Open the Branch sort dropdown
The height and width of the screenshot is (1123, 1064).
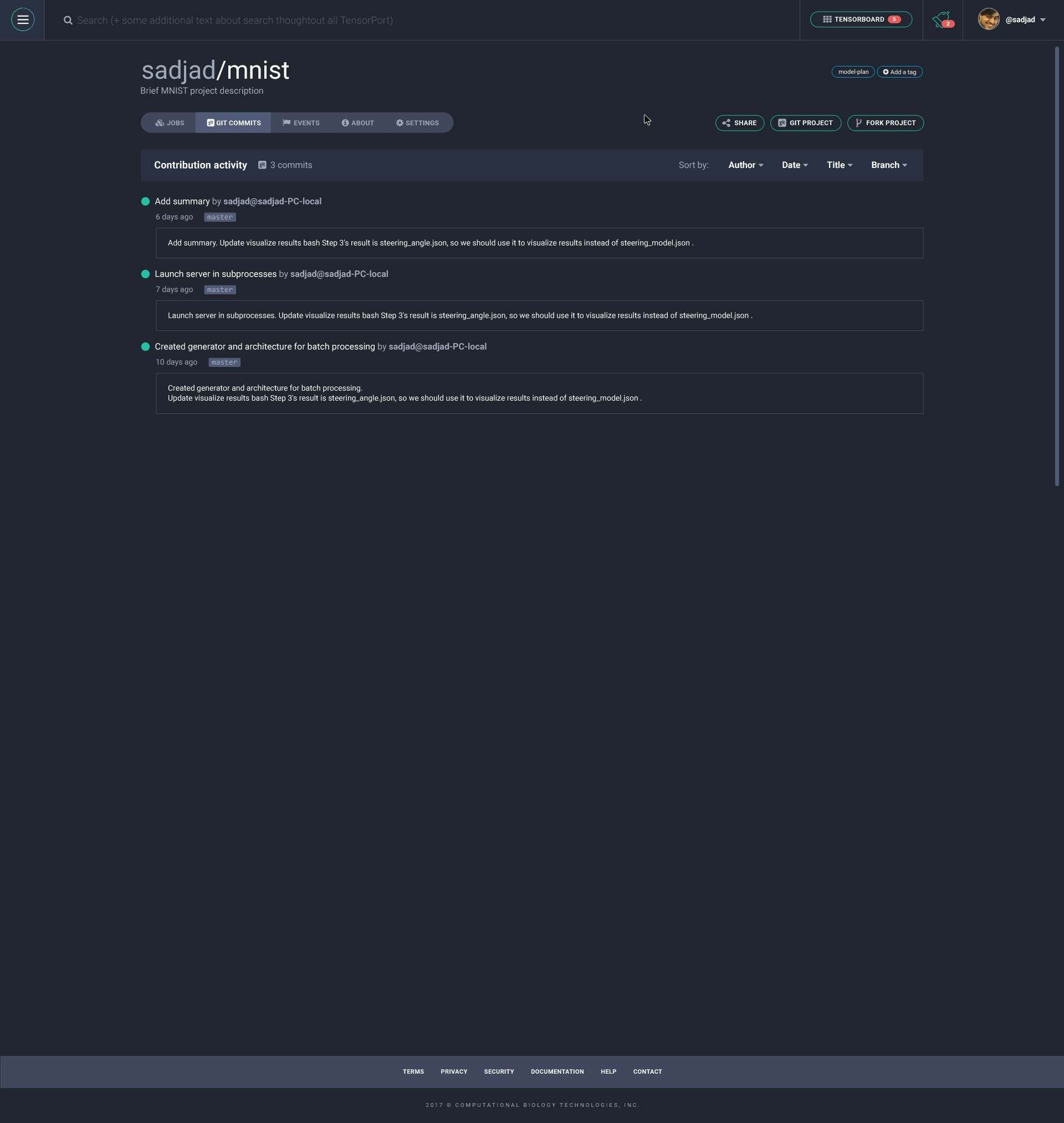pyautogui.click(x=889, y=165)
